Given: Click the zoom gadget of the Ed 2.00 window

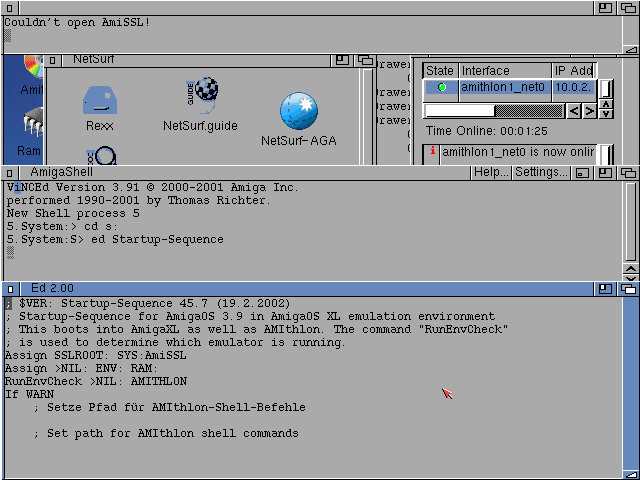Looking at the screenshot, I should (605, 289).
